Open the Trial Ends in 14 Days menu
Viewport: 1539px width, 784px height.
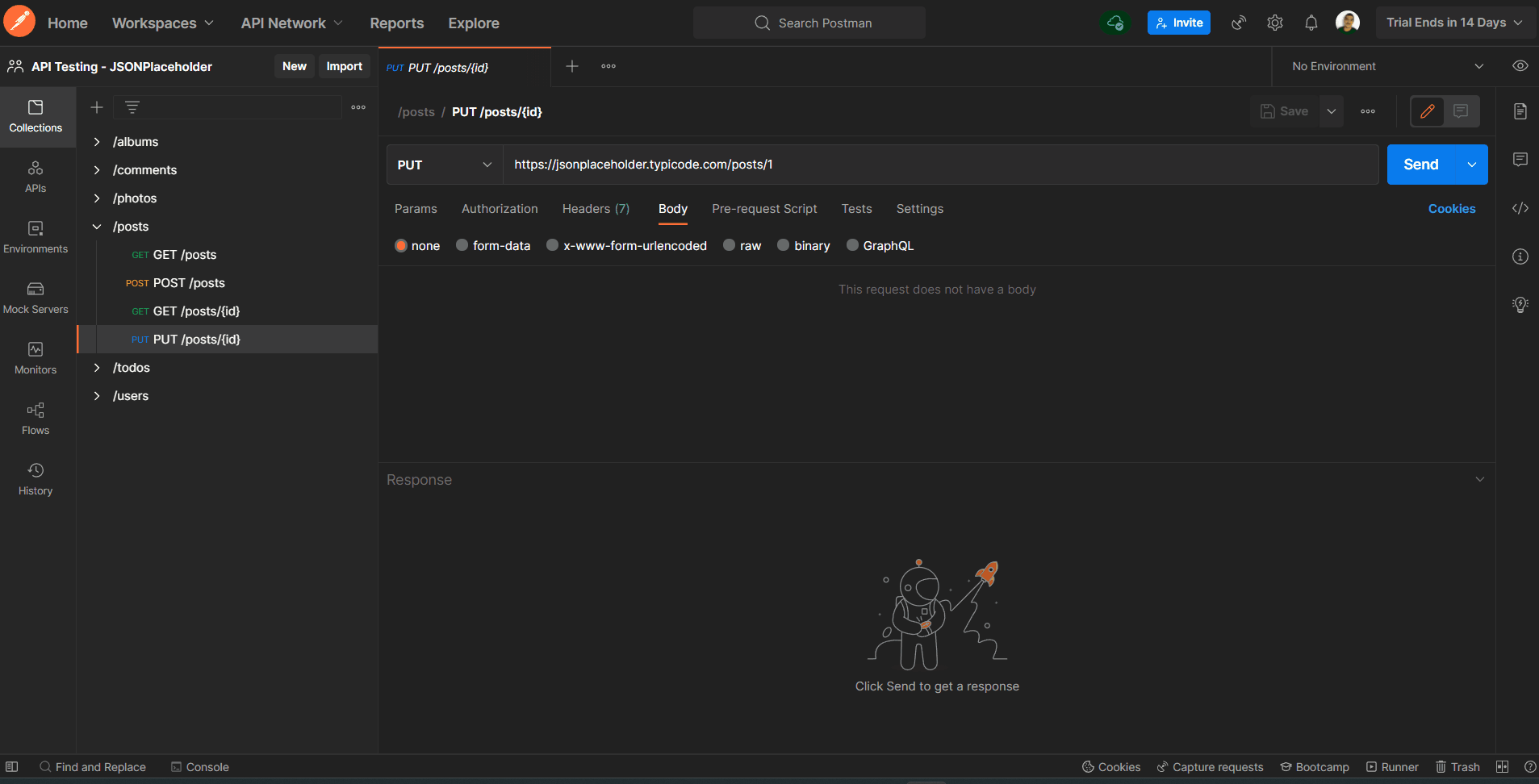[x=1454, y=23]
